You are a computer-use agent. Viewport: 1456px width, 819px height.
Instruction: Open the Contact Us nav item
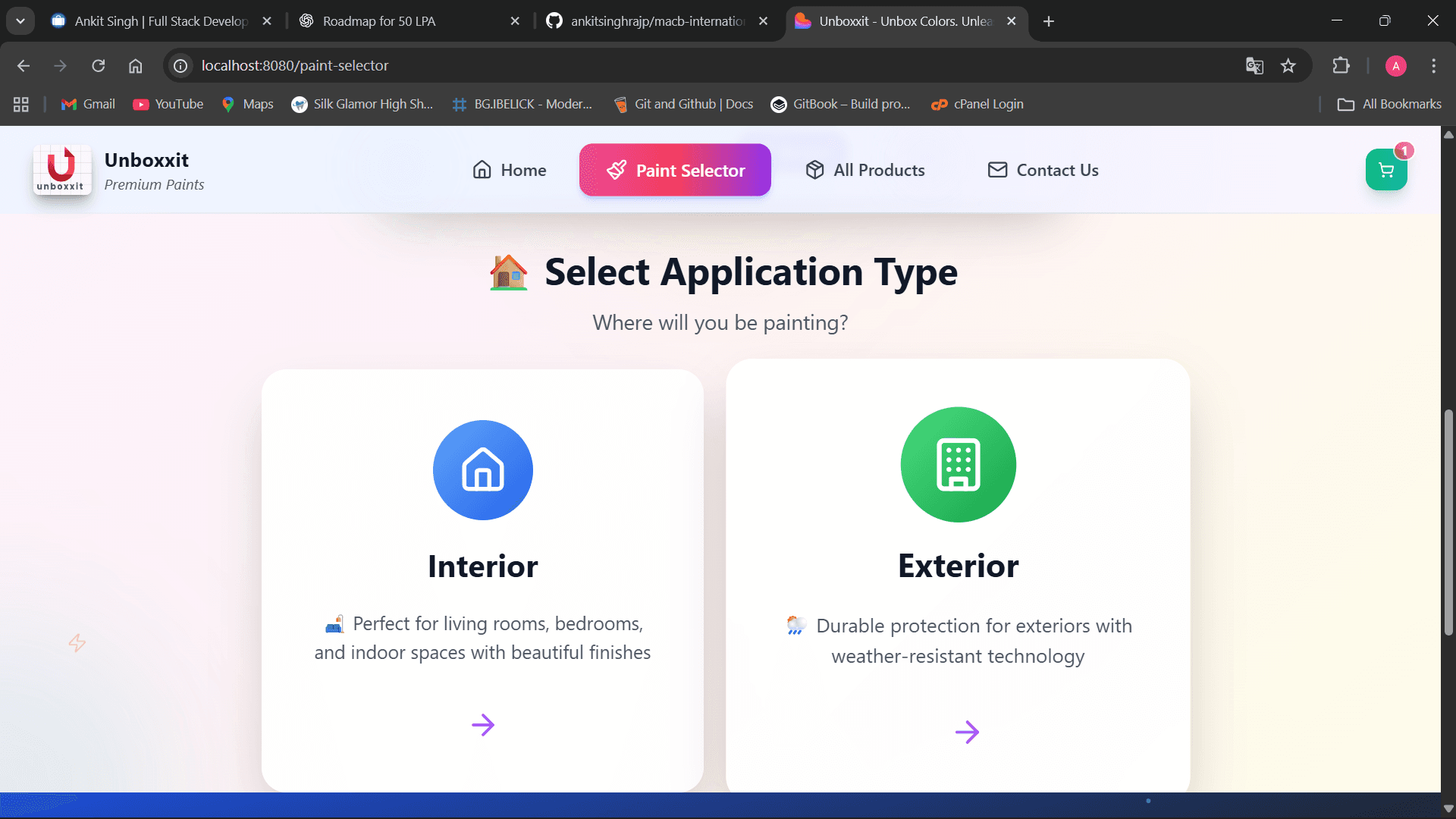point(1043,170)
